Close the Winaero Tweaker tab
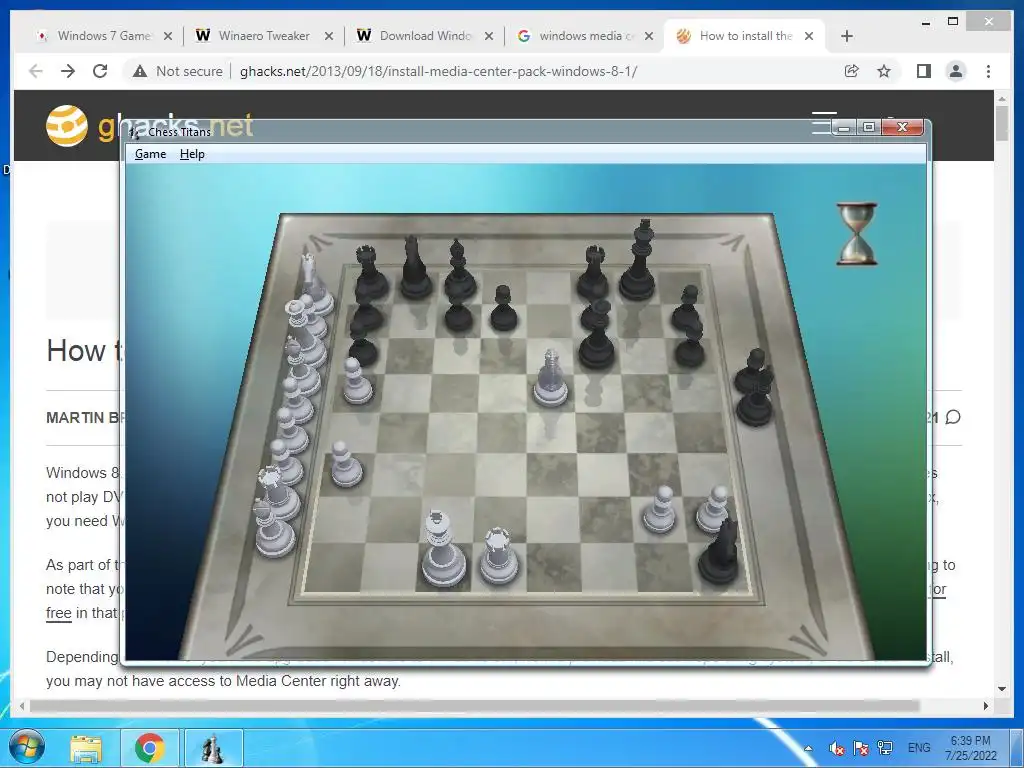The width and height of the screenshot is (1024, 768). [328, 36]
